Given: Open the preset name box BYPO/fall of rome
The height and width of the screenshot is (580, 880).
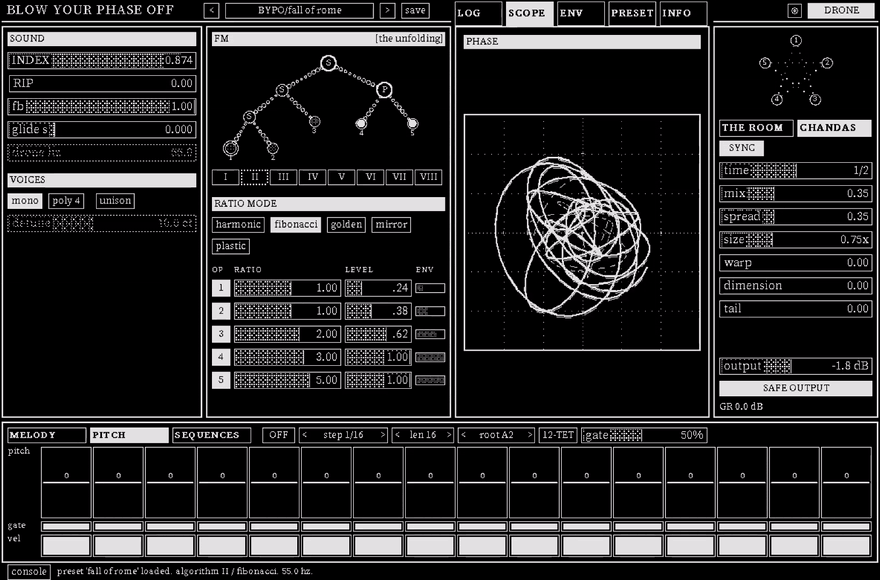Looking at the screenshot, I should pos(299,11).
